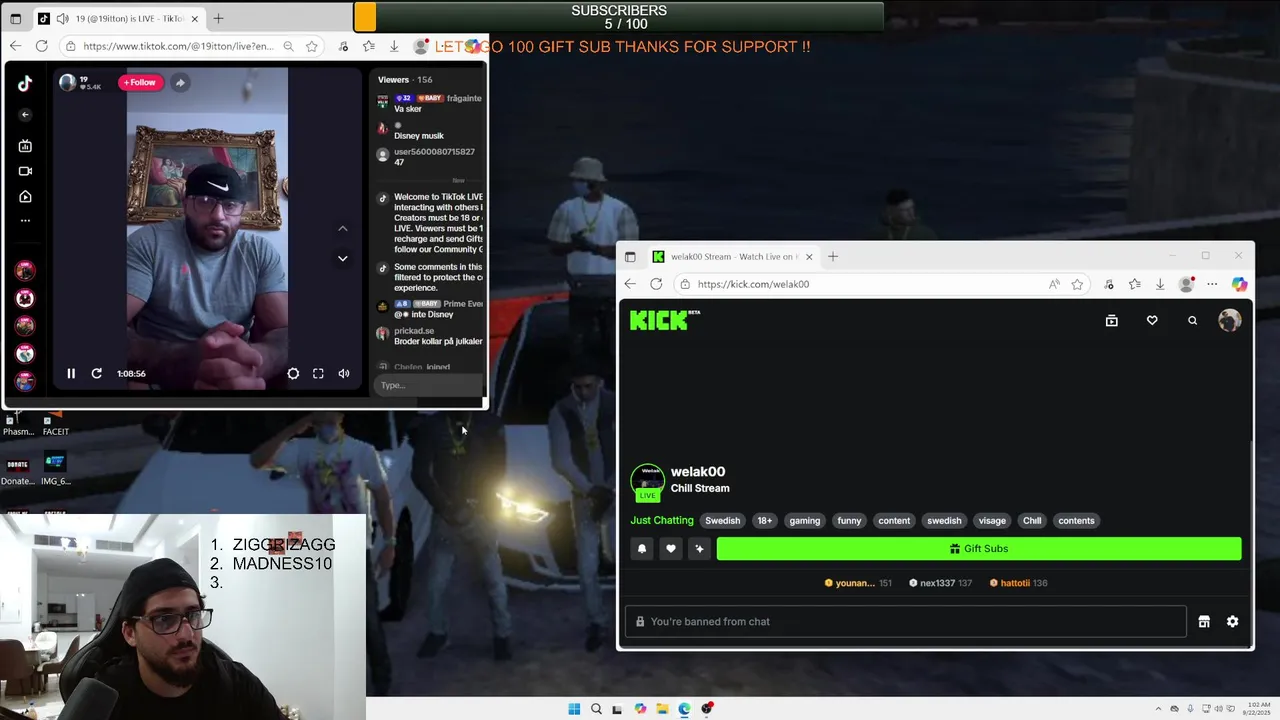Viewport: 1280px width, 720px height.
Task: Open TikTok home video icon in sidebar
Action: [25, 197]
